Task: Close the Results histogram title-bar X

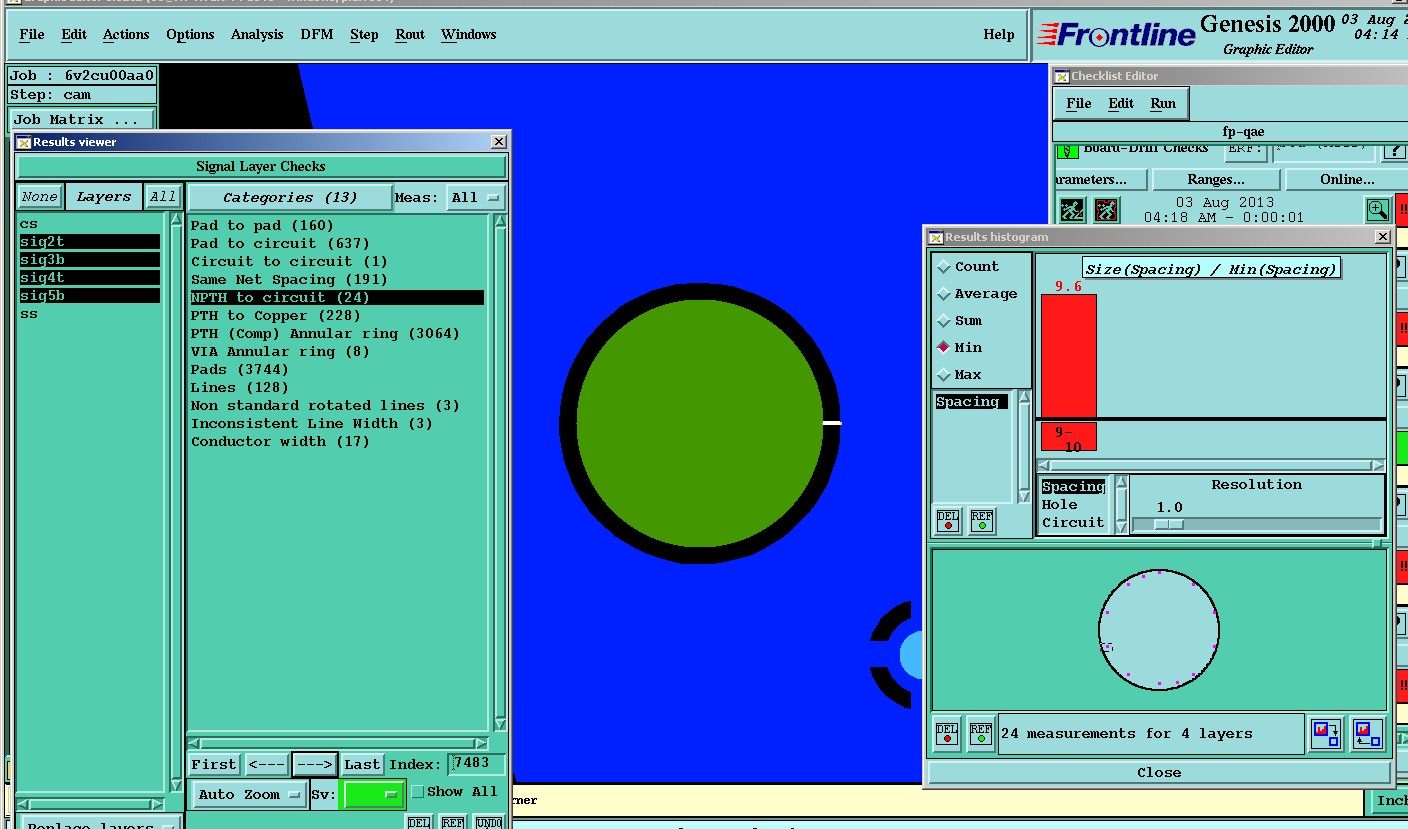Action: [x=1382, y=237]
